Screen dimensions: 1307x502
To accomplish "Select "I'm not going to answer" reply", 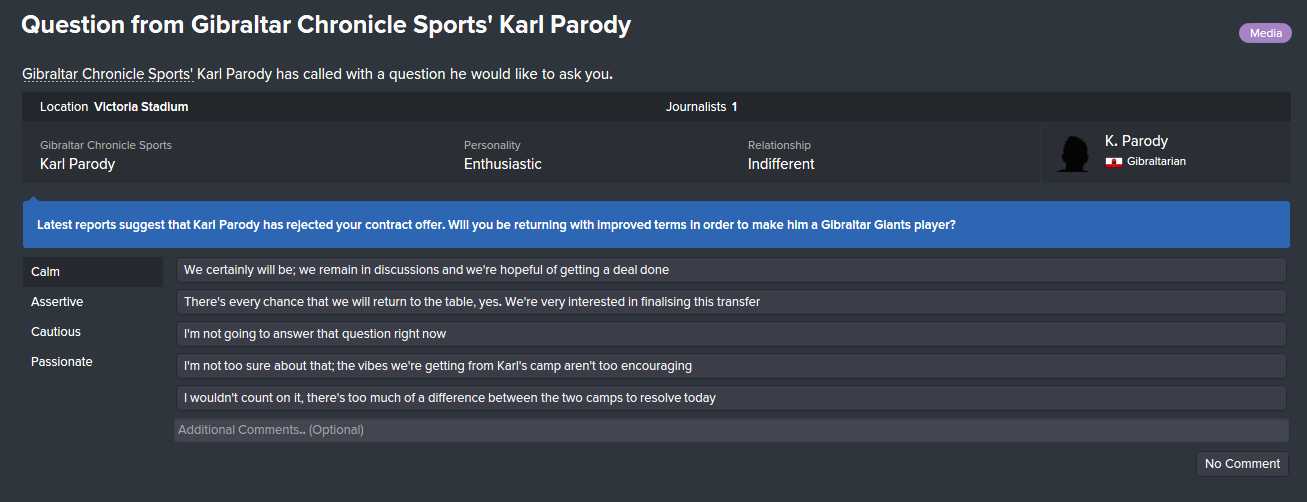I will [x=730, y=334].
